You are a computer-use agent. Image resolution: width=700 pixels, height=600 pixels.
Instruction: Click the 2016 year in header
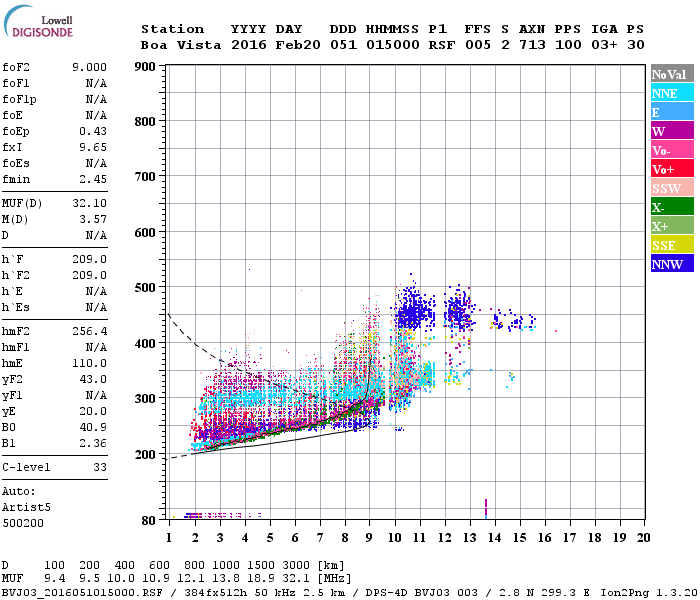pyautogui.click(x=249, y=45)
